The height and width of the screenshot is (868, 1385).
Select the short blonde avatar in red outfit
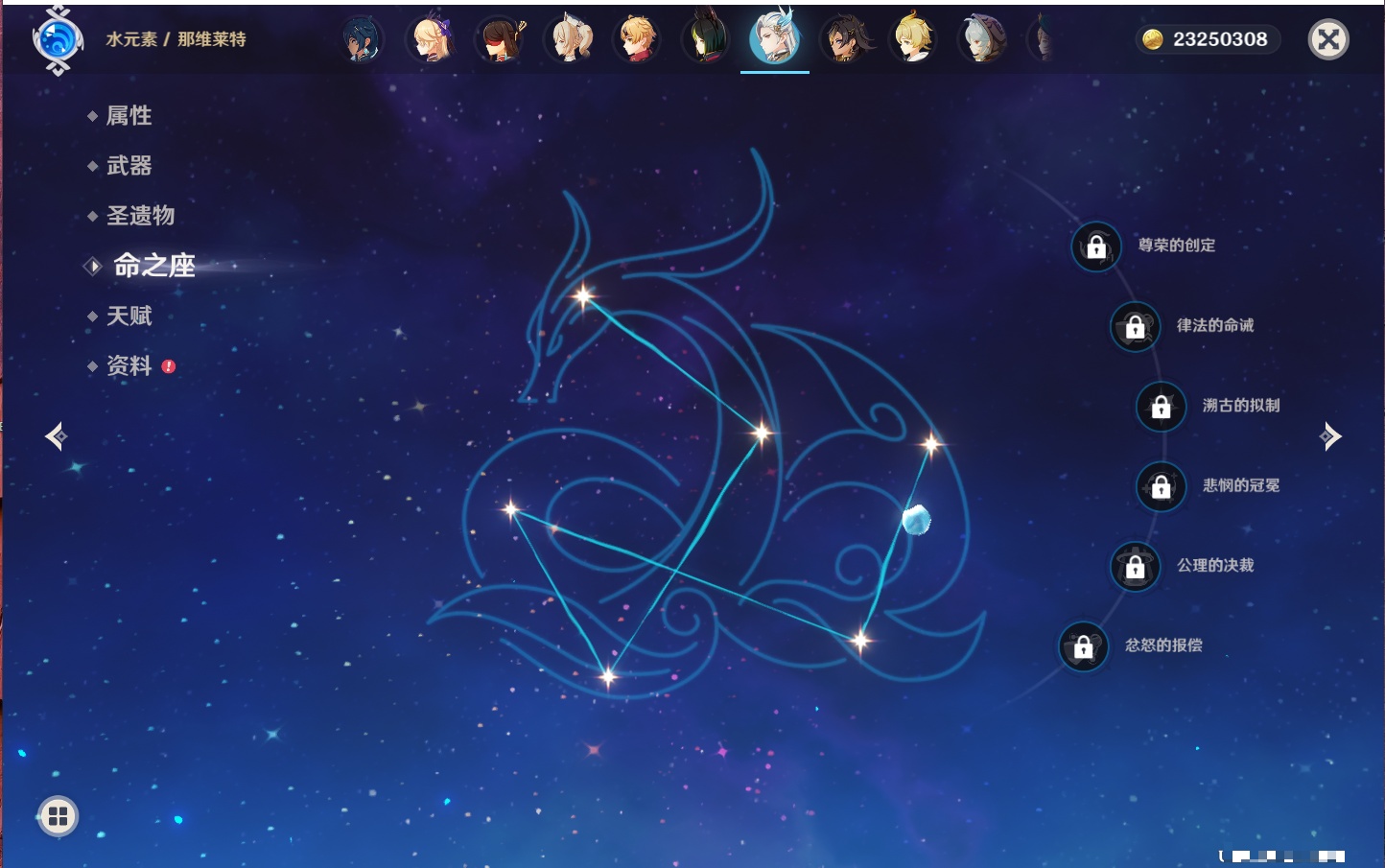click(x=637, y=40)
